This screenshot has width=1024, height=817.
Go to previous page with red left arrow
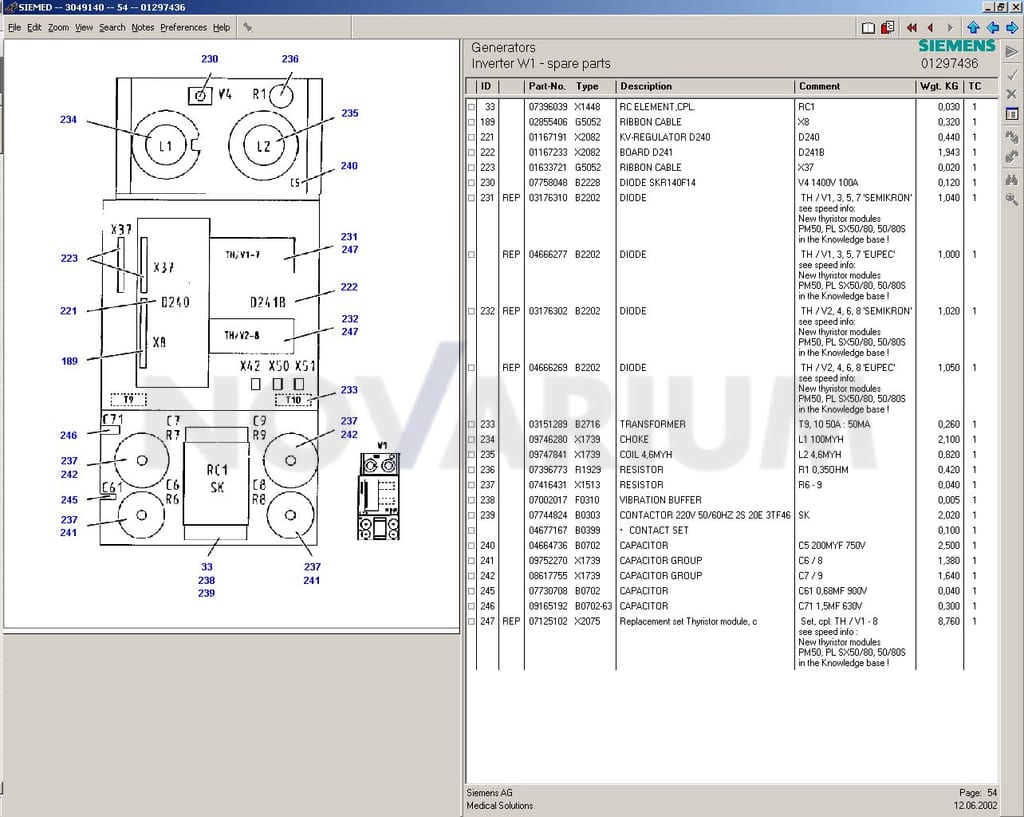coord(930,27)
